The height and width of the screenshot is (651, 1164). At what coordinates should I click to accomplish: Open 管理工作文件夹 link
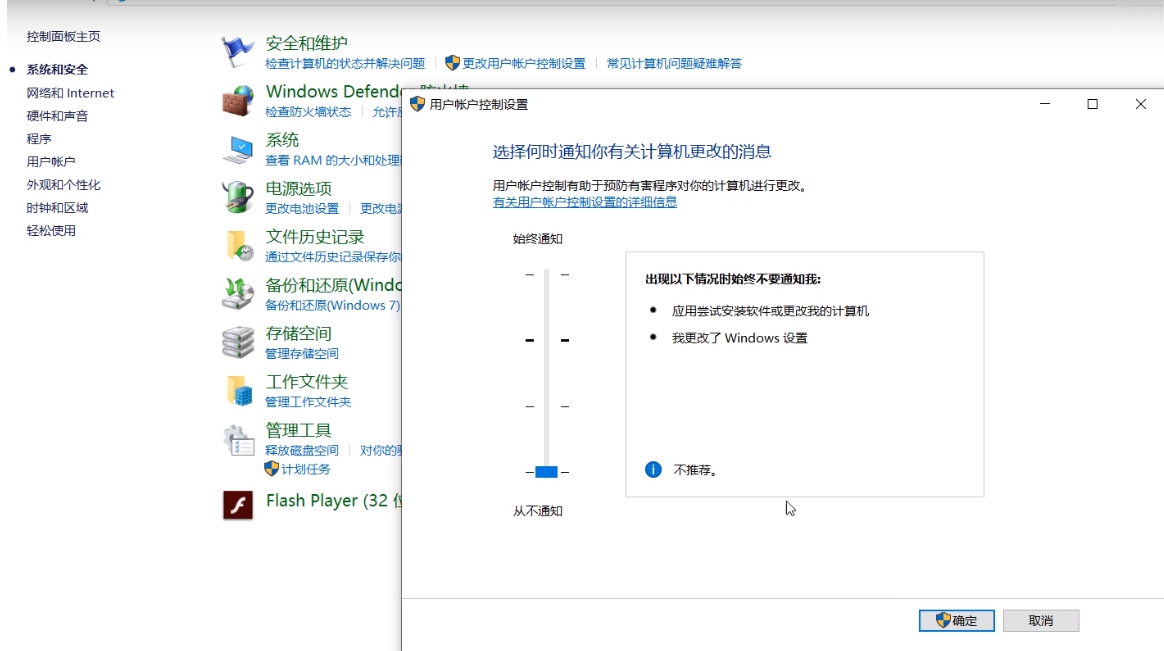(x=308, y=402)
